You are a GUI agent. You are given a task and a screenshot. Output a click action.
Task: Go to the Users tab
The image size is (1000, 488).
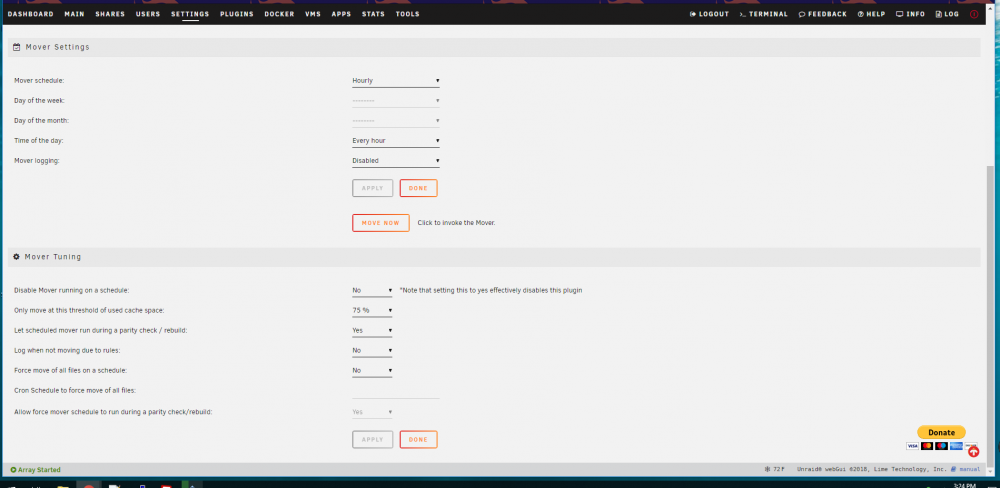[x=148, y=14]
